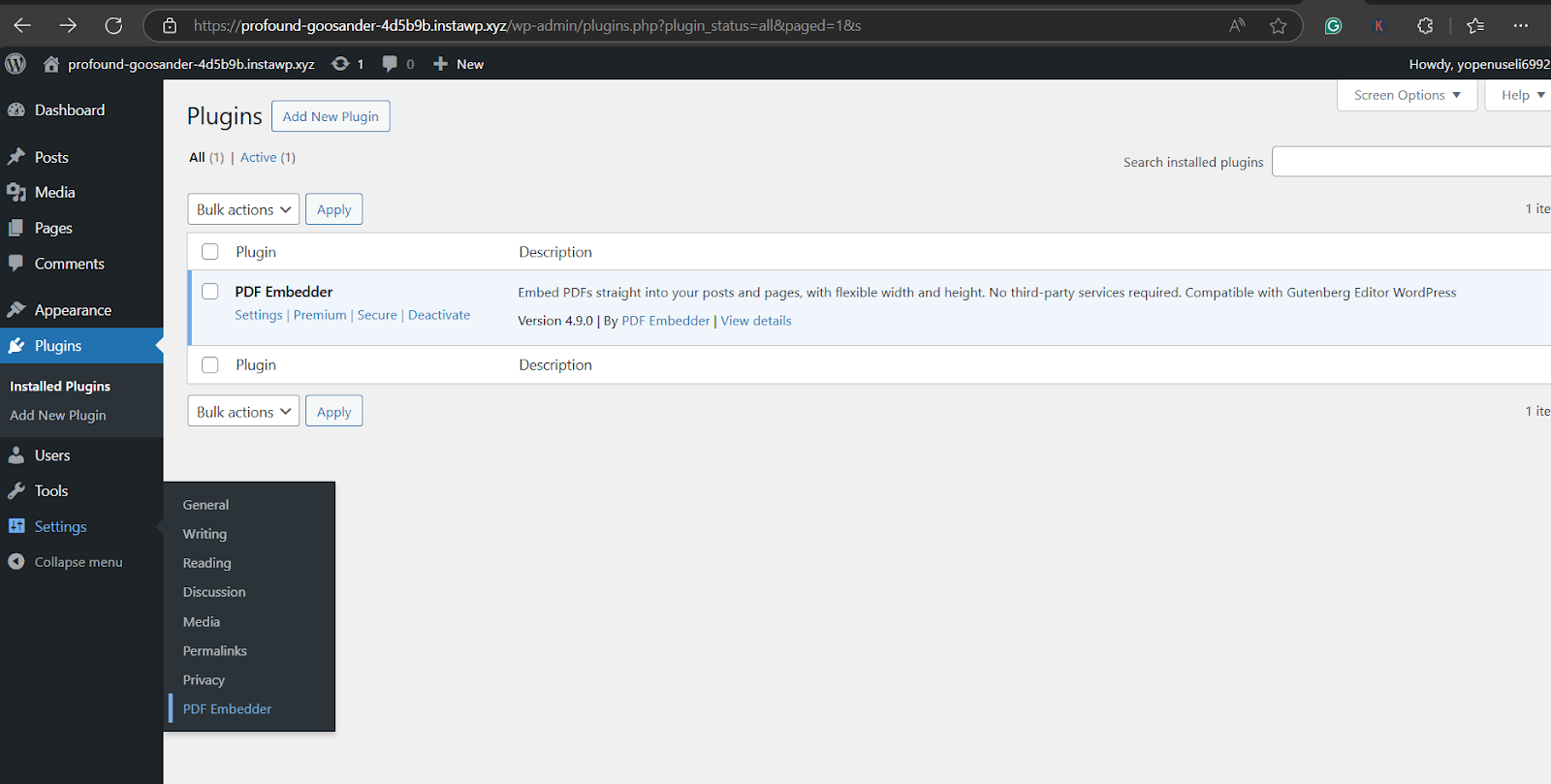
Task: Open the browser Extensions puzzle icon
Action: click(x=1425, y=26)
